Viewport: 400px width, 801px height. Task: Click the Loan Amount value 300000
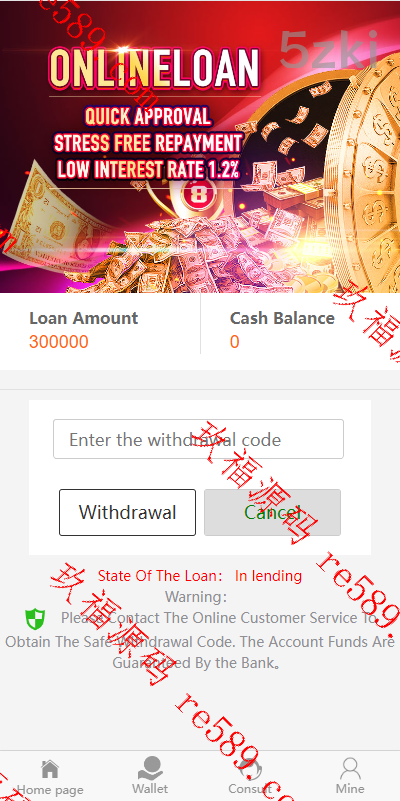click(59, 342)
